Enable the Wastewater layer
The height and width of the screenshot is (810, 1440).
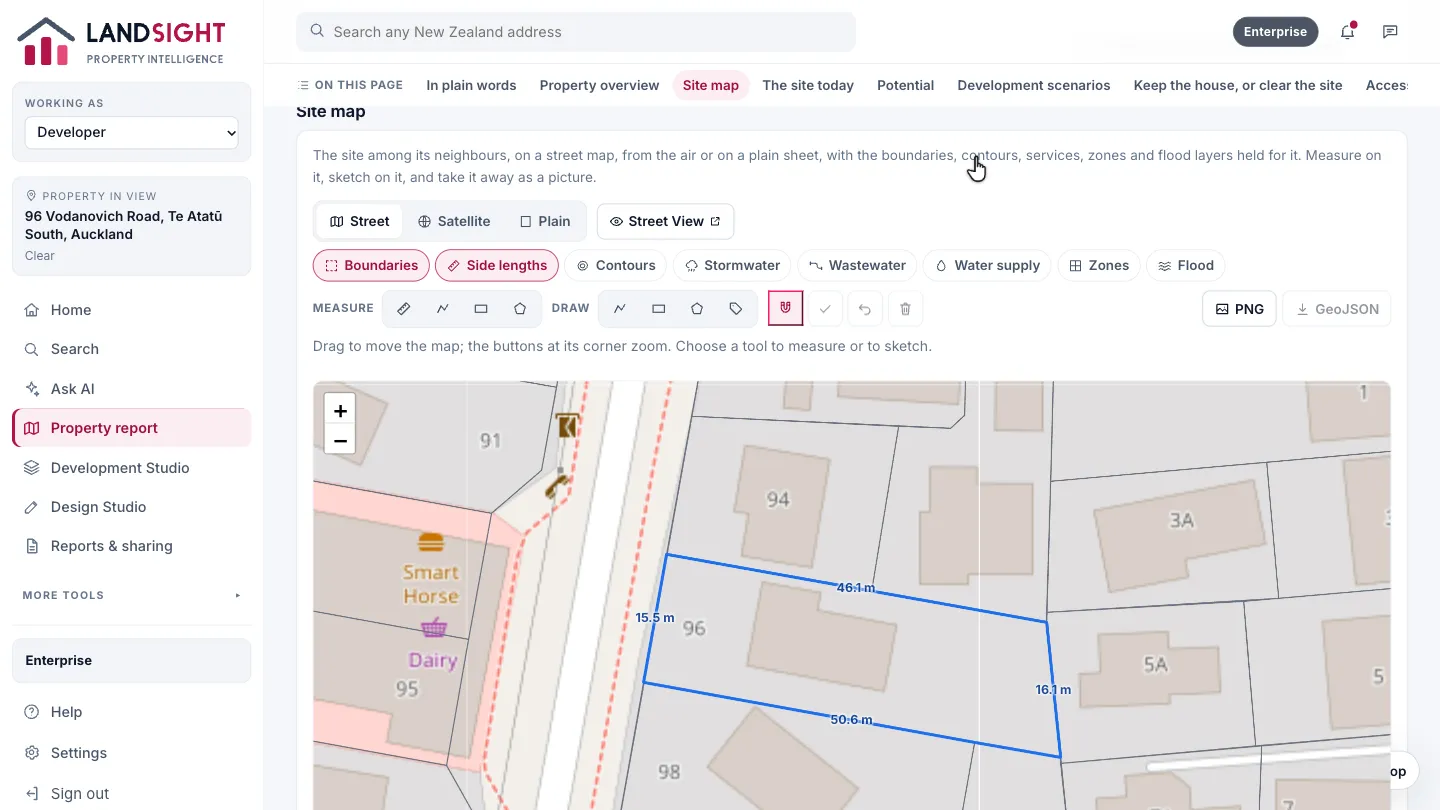pos(857,265)
